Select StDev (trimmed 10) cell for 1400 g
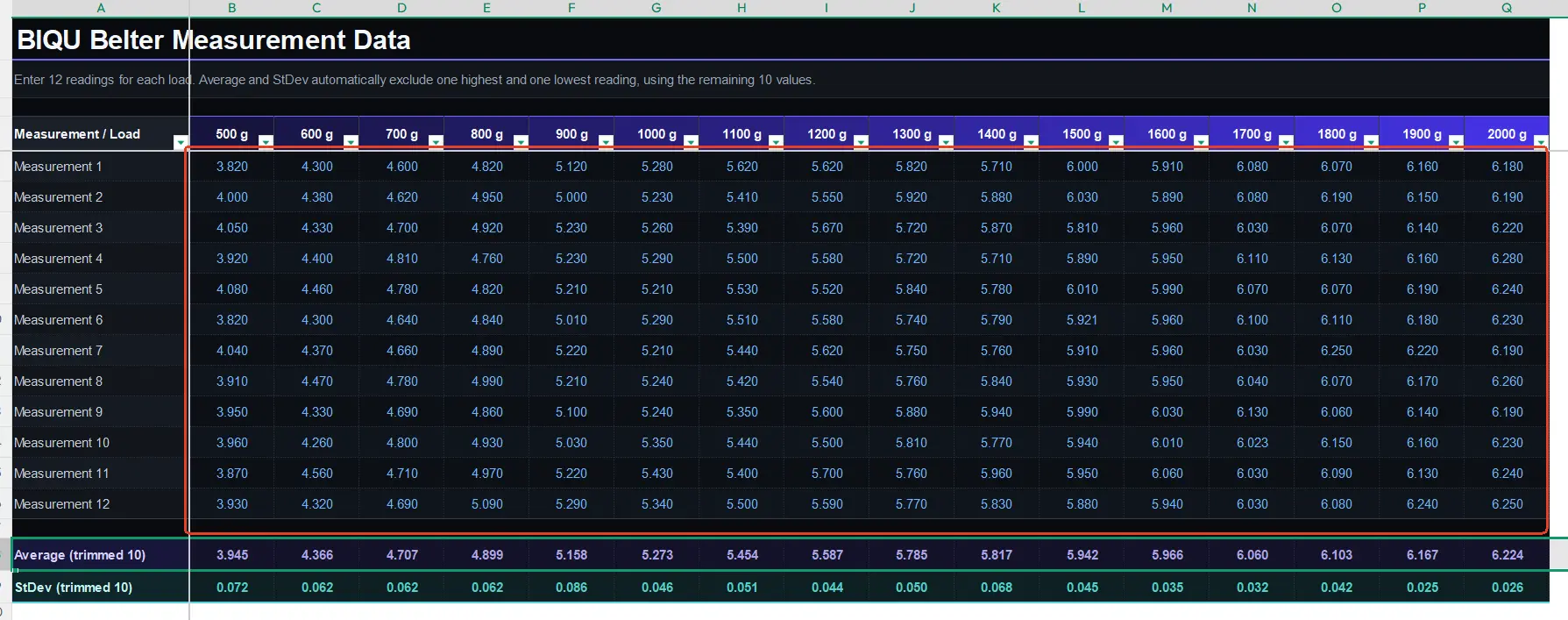 tap(997, 588)
